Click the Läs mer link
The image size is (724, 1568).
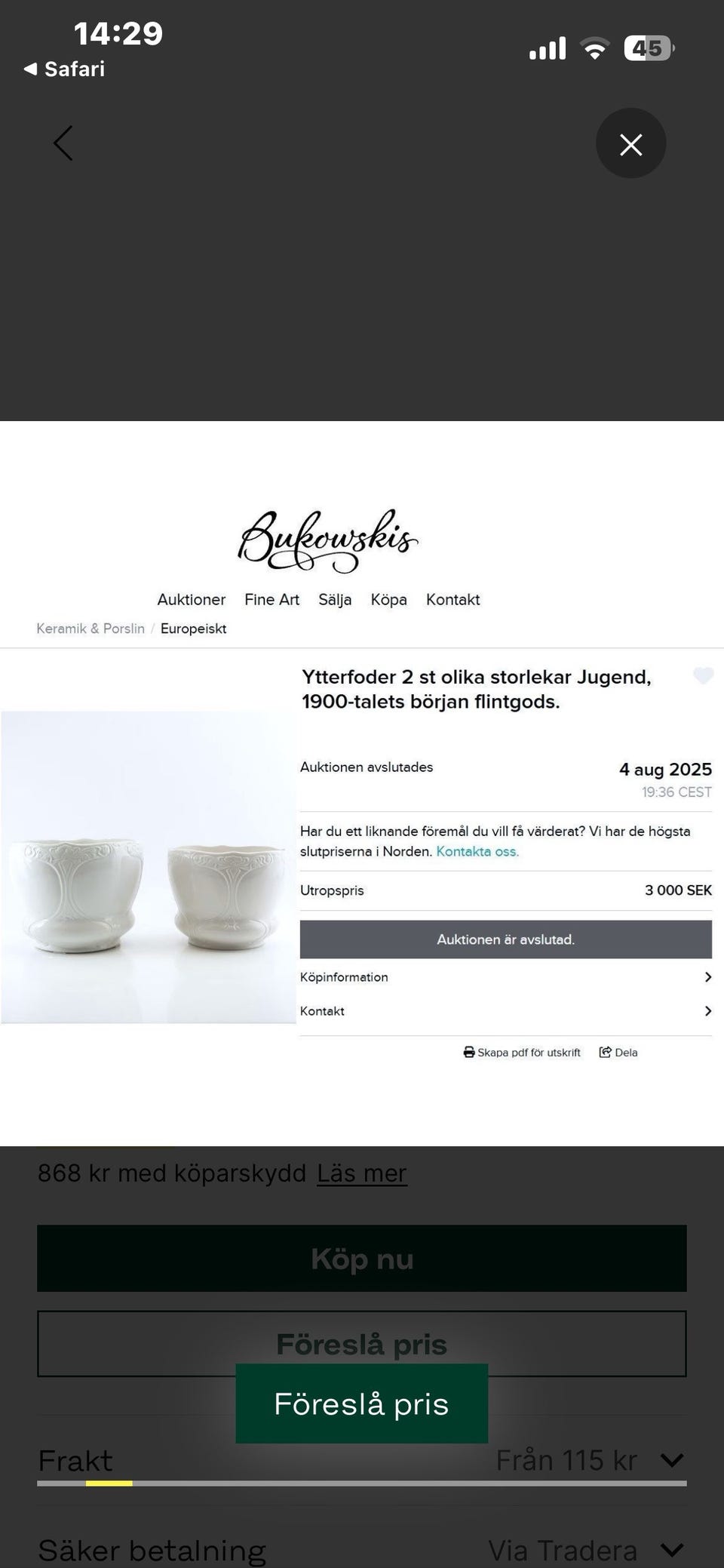coord(362,1173)
